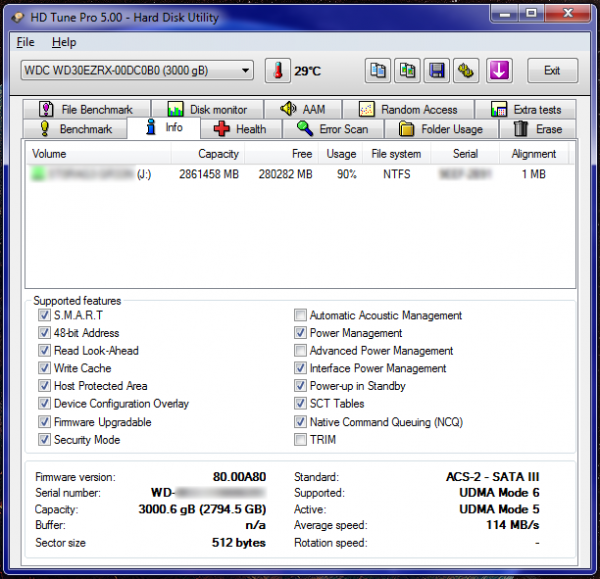Toggle the Native Command Queuing (NCQ) checkbox
This screenshot has height=579, width=600.
(x=300, y=422)
